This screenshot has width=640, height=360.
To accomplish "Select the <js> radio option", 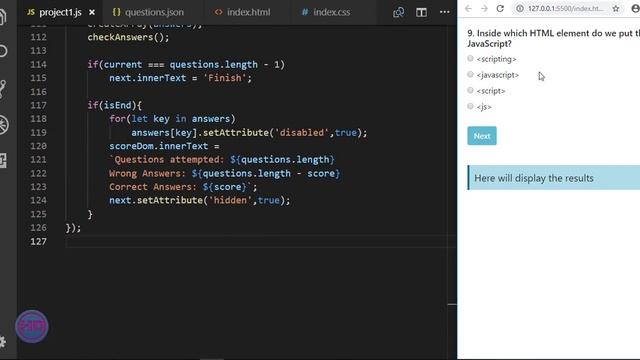I will click(x=470, y=106).
